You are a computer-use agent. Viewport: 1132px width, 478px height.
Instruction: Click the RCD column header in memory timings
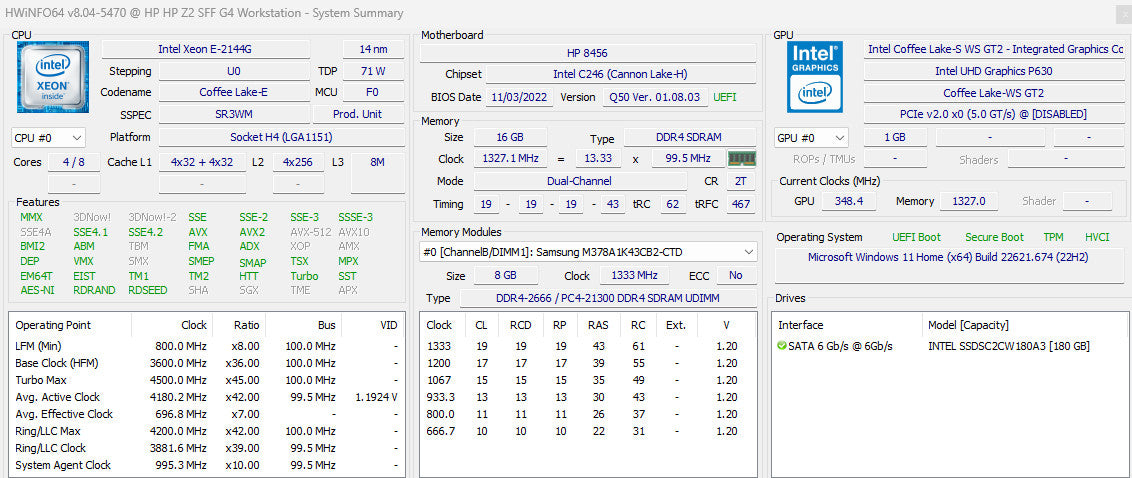point(521,325)
